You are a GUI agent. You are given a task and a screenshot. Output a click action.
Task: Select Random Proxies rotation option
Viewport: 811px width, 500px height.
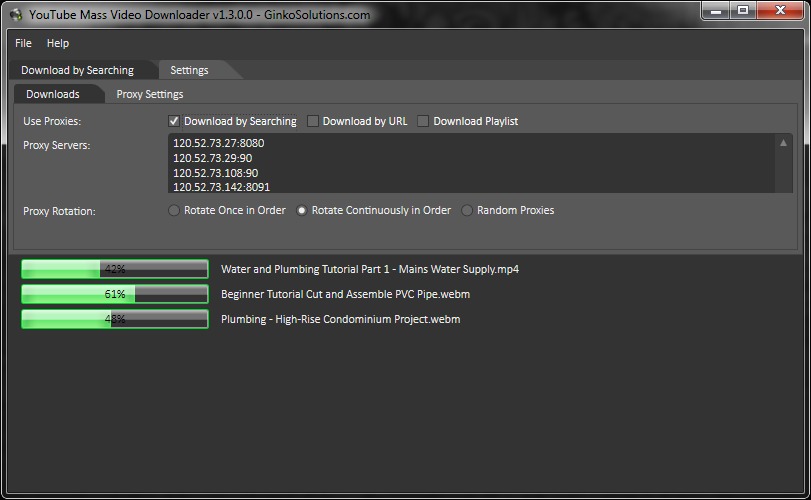click(x=467, y=210)
